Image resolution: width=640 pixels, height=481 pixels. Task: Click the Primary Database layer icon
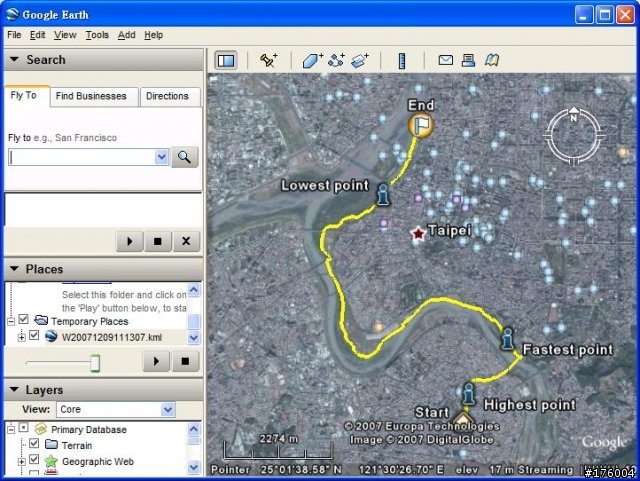(x=40, y=429)
